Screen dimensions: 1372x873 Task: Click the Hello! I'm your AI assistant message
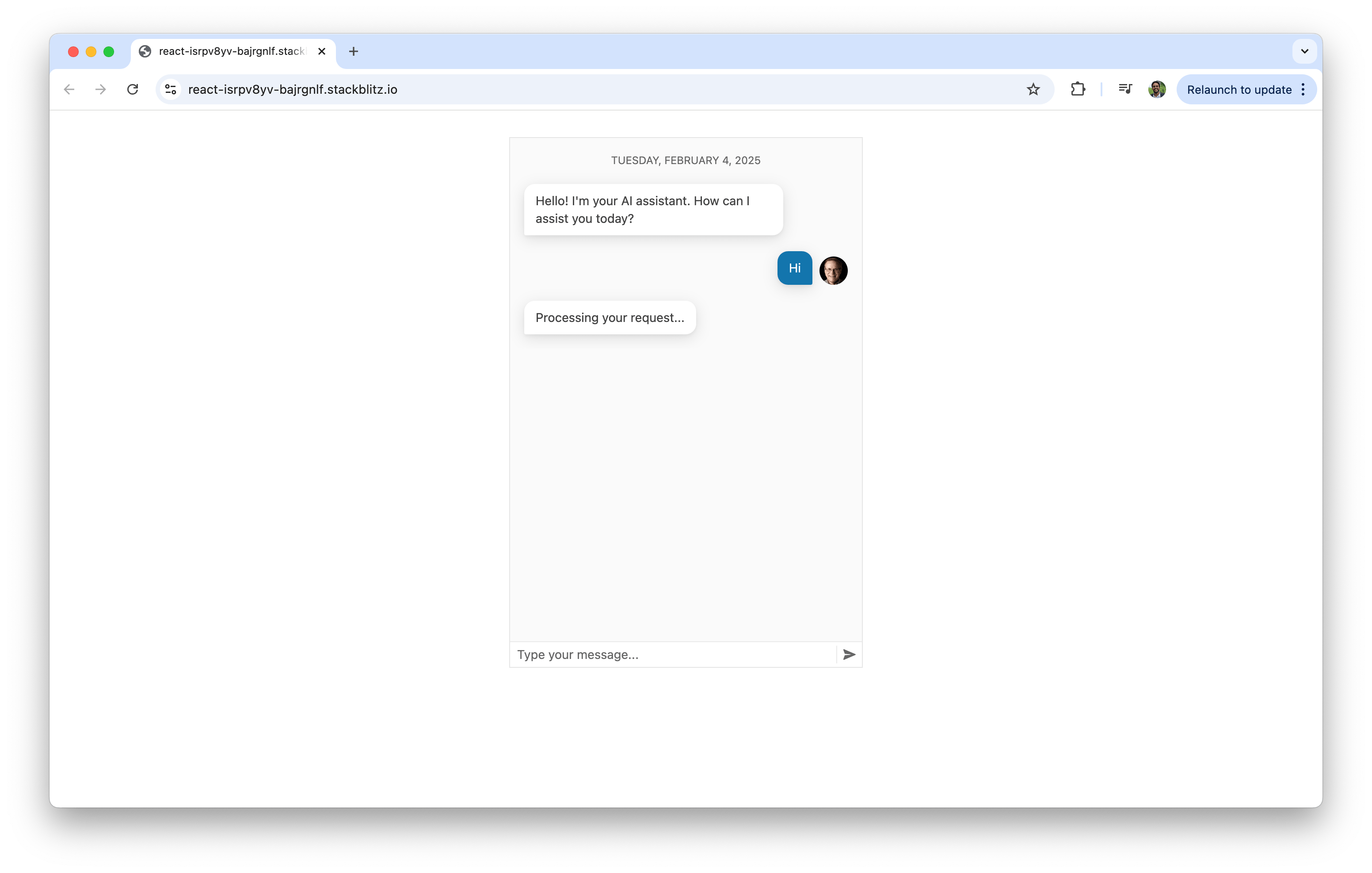pyautogui.click(x=653, y=210)
